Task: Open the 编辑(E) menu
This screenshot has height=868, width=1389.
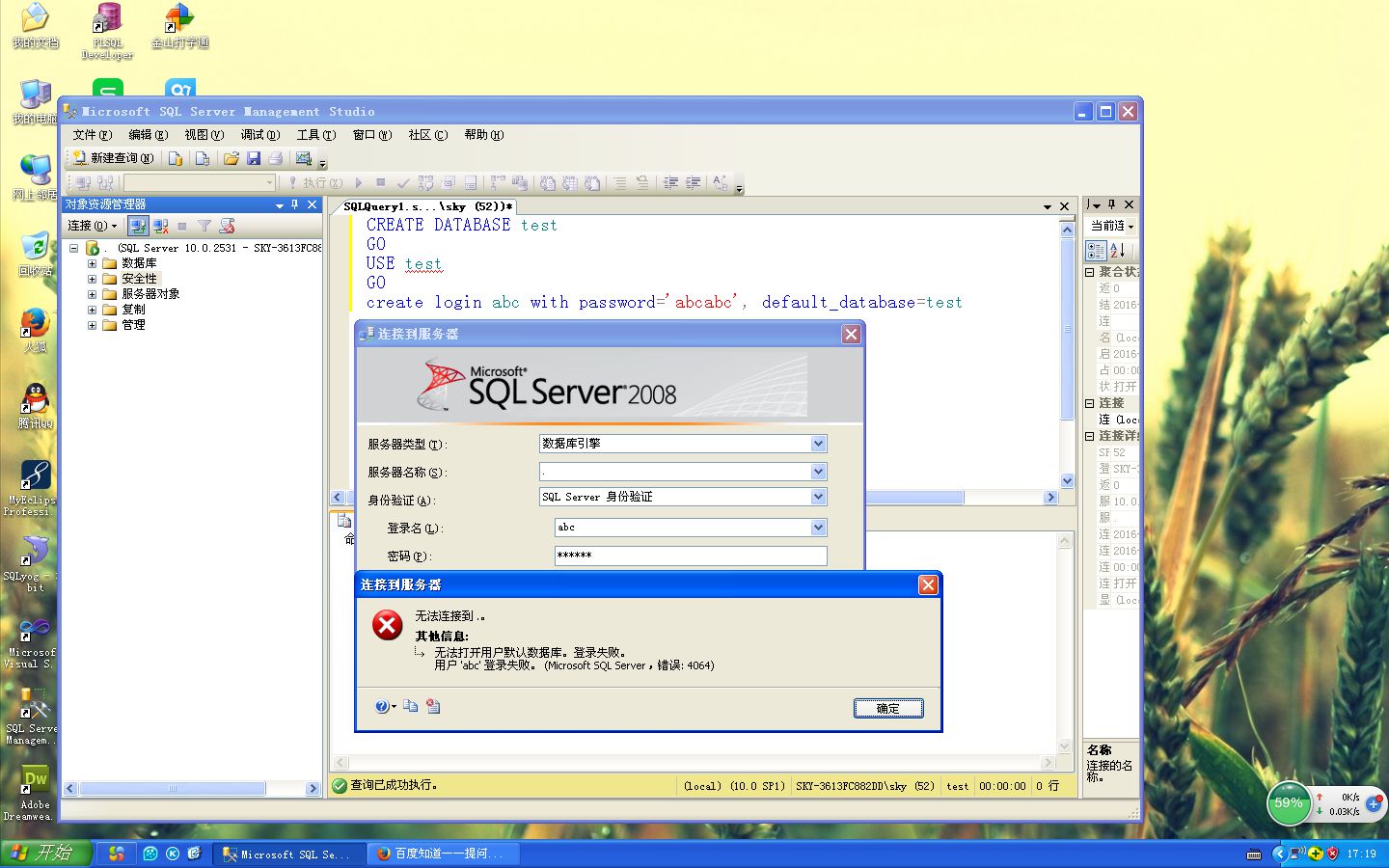Action: pyautogui.click(x=148, y=135)
